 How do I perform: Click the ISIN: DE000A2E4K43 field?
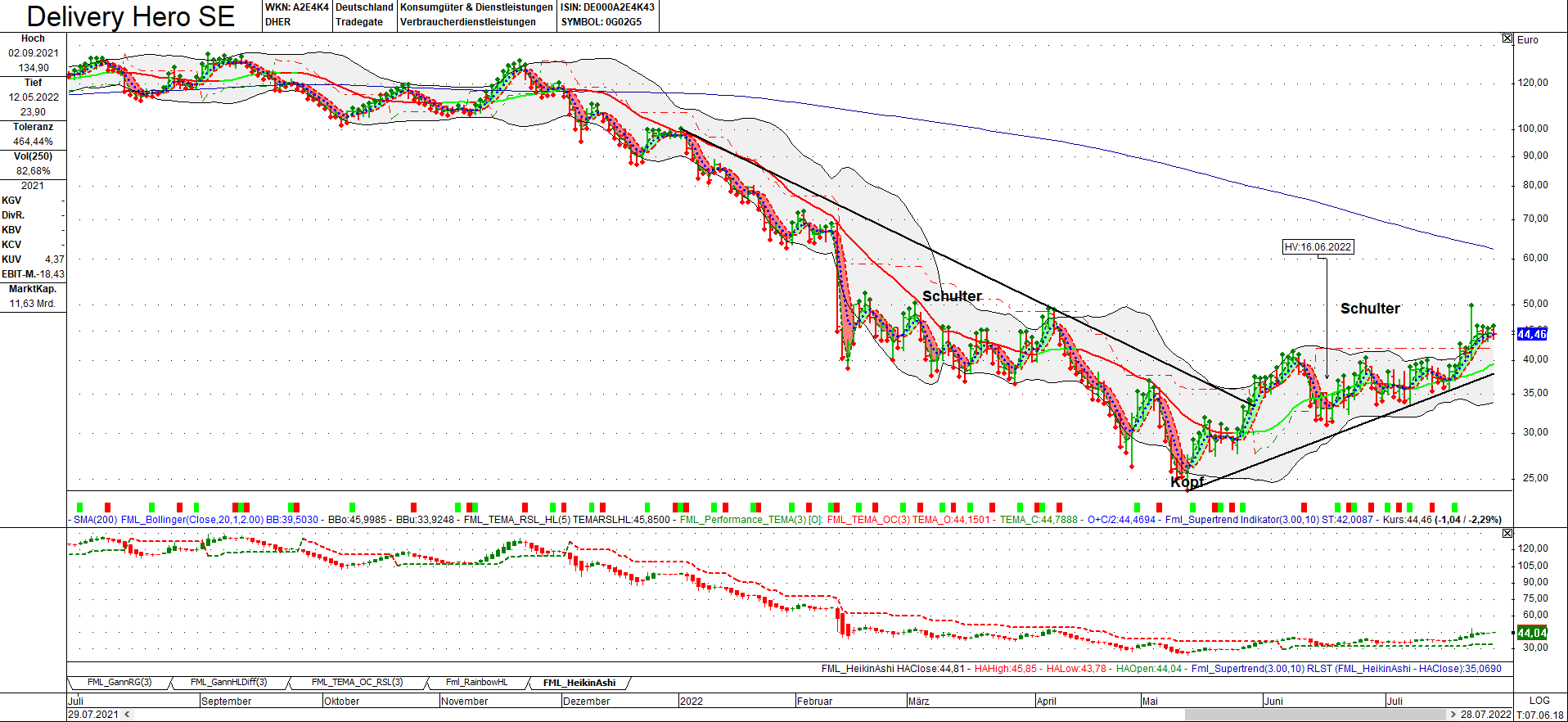coord(607,7)
